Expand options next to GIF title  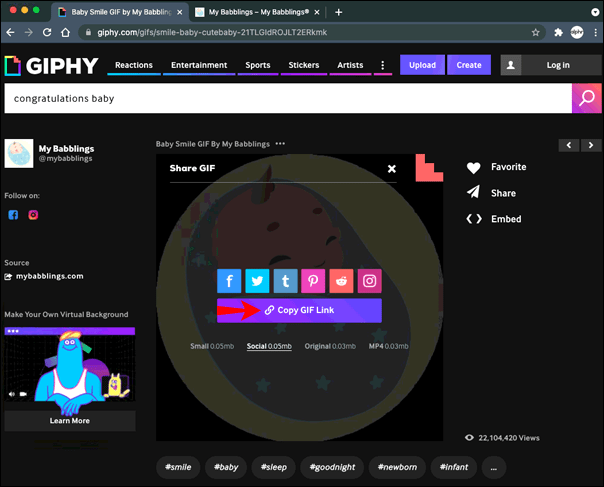tap(281, 144)
